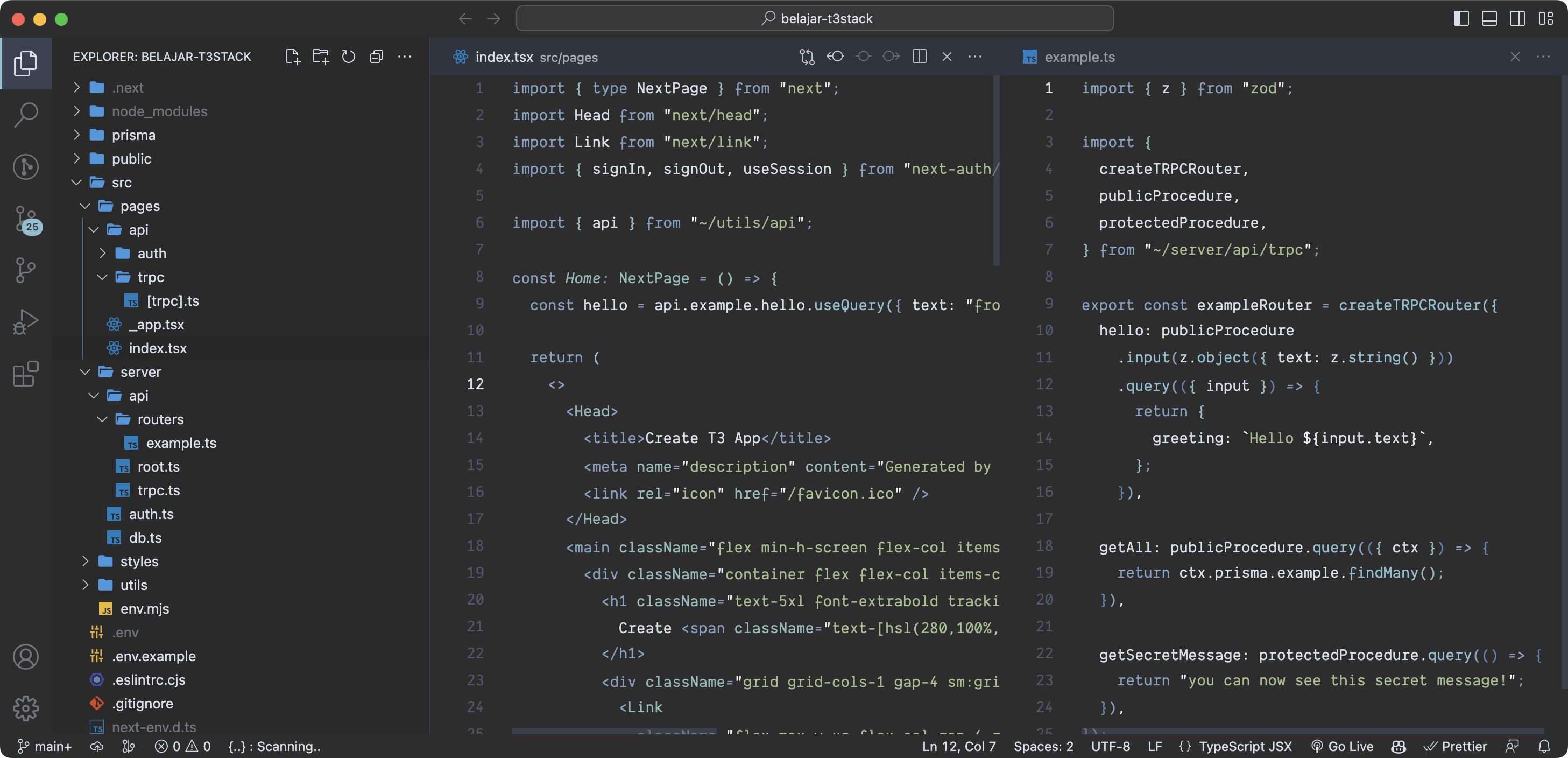Navigate back with the left arrow
The height and width of the screenshot is (758, 1568).
pyautogui.click(x=465, y=19)
